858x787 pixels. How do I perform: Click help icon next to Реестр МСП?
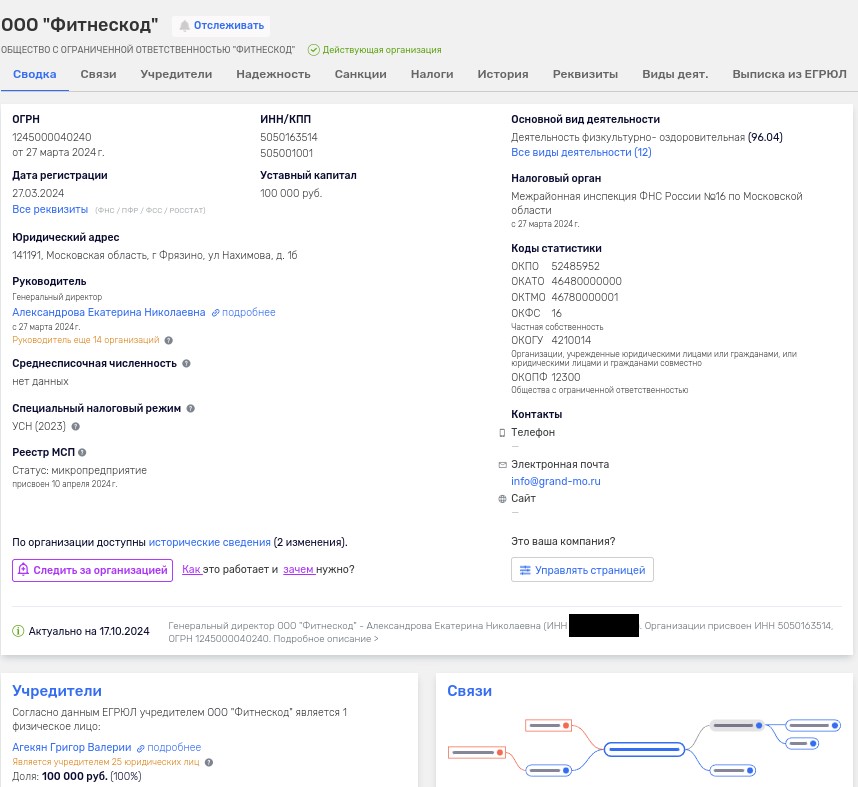click(x=82, y=453)
